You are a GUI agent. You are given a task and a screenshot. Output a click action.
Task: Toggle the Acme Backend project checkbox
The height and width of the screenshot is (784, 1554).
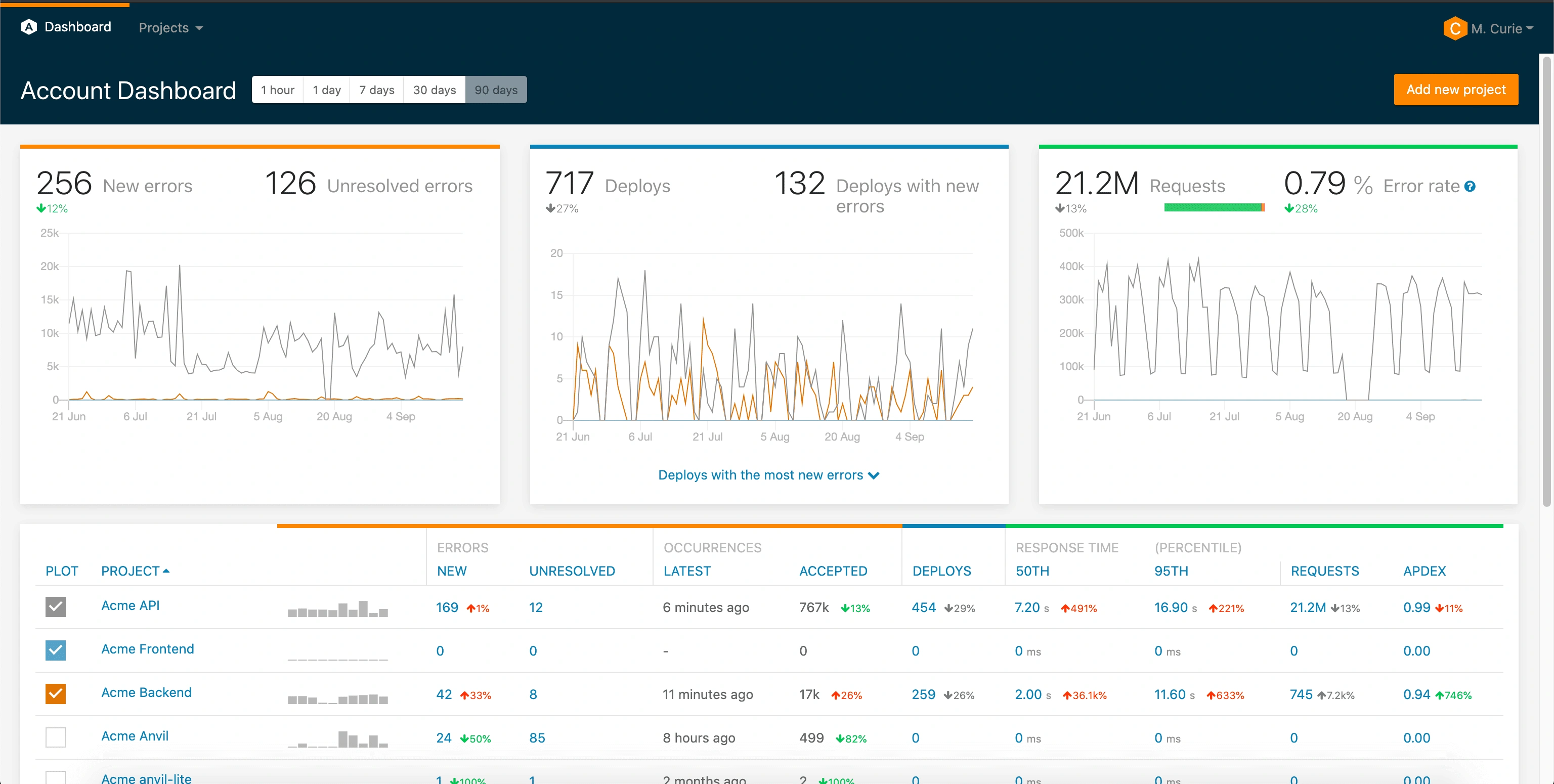pos(55,693)
